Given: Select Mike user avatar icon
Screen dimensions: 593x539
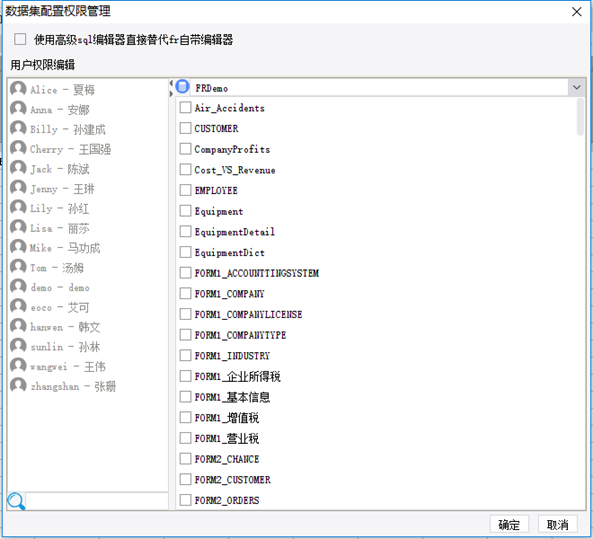Looking at the screenshot, I should [x=18, y=247].
